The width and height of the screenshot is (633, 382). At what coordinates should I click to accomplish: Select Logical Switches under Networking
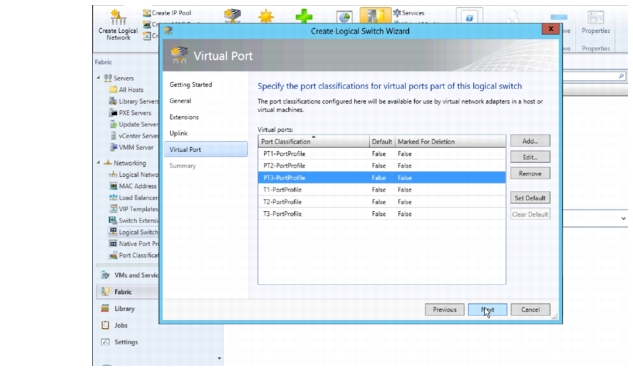pyautogui.click(x=134, y=232)
